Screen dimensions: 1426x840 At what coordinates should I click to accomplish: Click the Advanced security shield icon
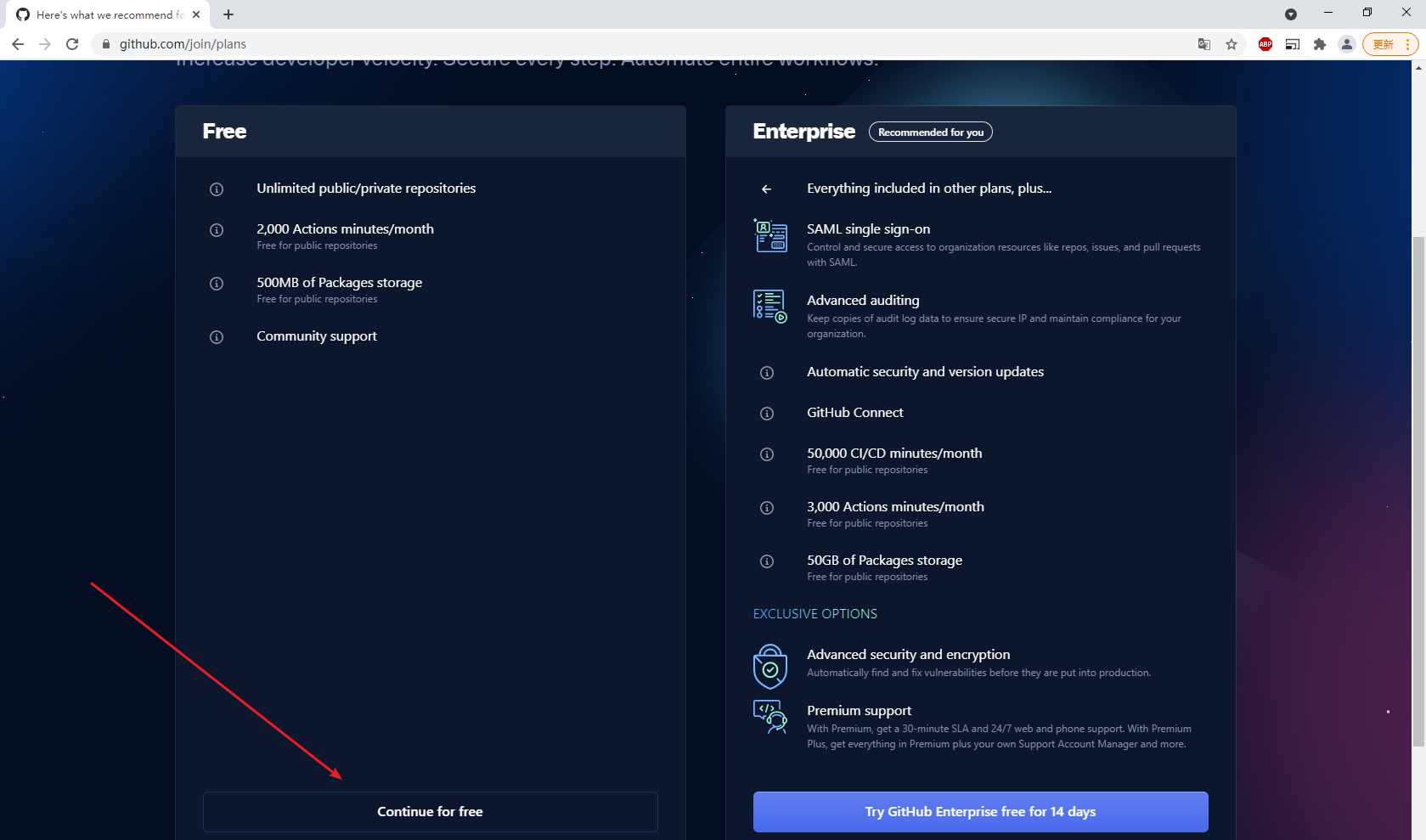pos(770,666)
